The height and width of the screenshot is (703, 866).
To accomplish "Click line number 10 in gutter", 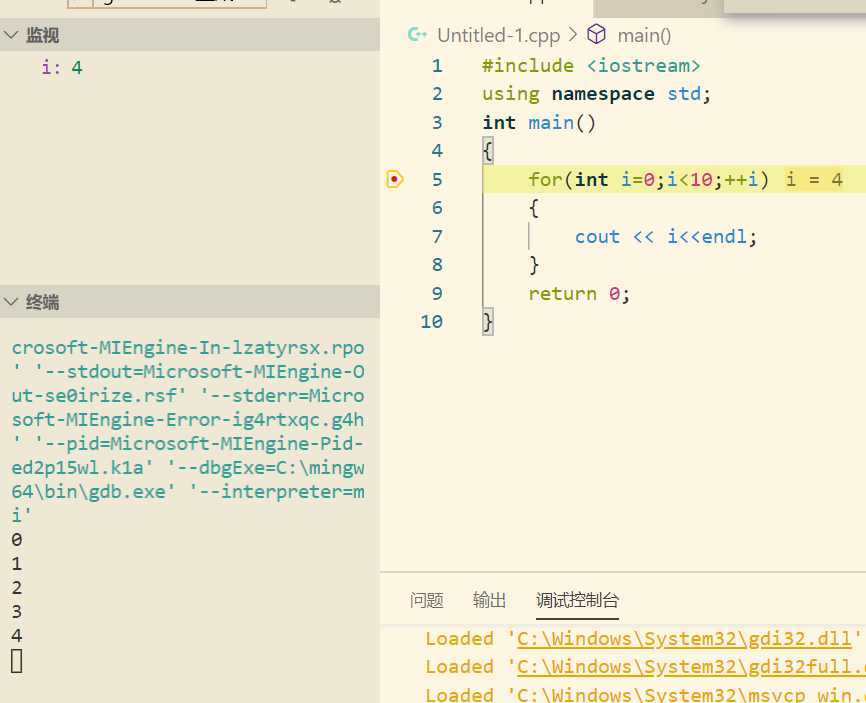I will click(x=431, y=322).
